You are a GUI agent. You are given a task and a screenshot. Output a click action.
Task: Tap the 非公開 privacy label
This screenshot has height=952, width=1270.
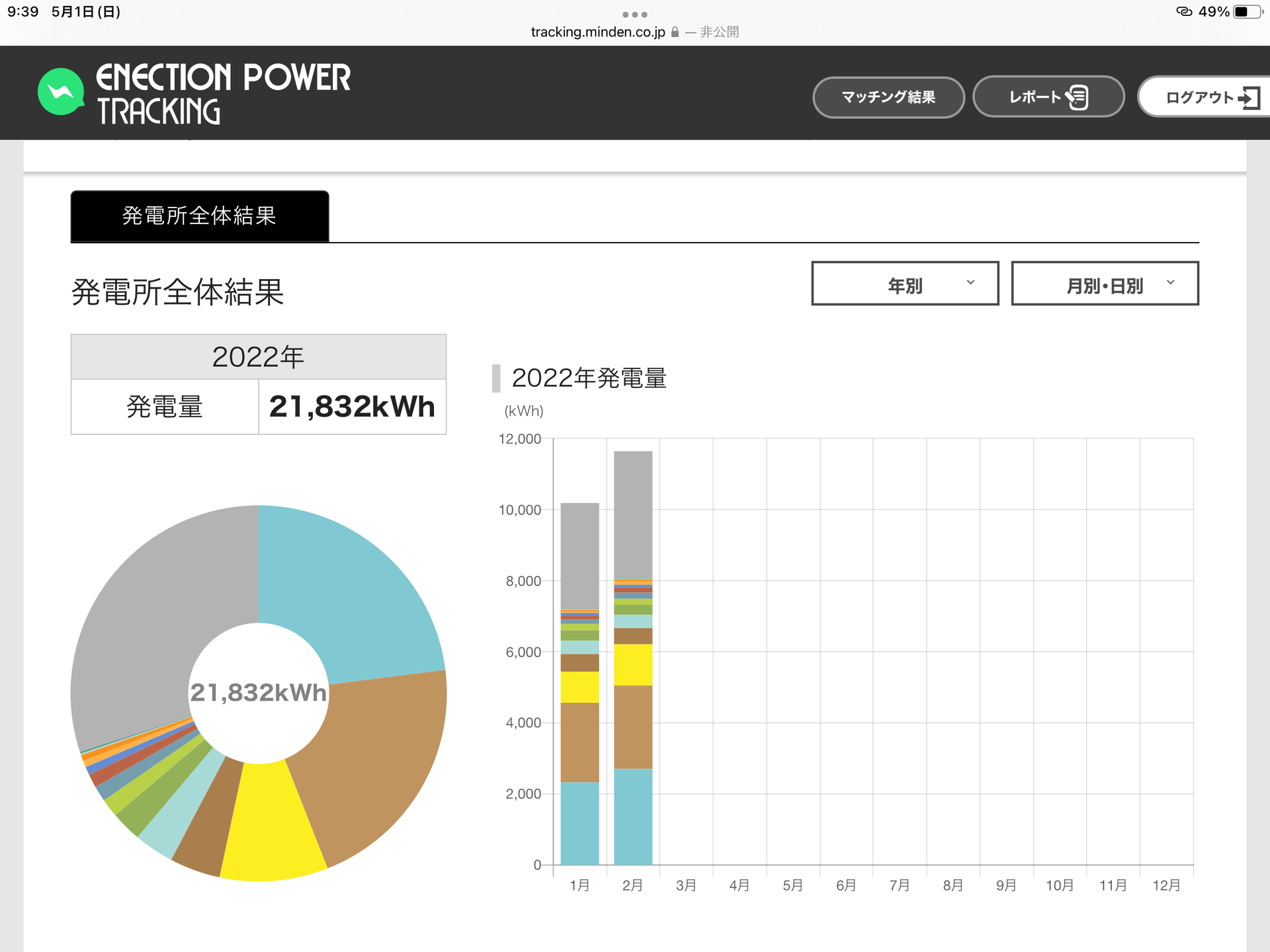[x=719, y=32]
